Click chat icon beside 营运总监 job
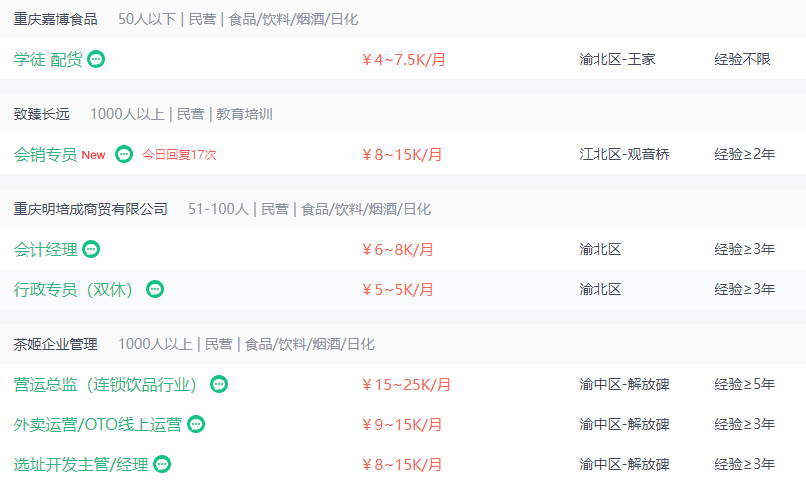 click(219, 384)
